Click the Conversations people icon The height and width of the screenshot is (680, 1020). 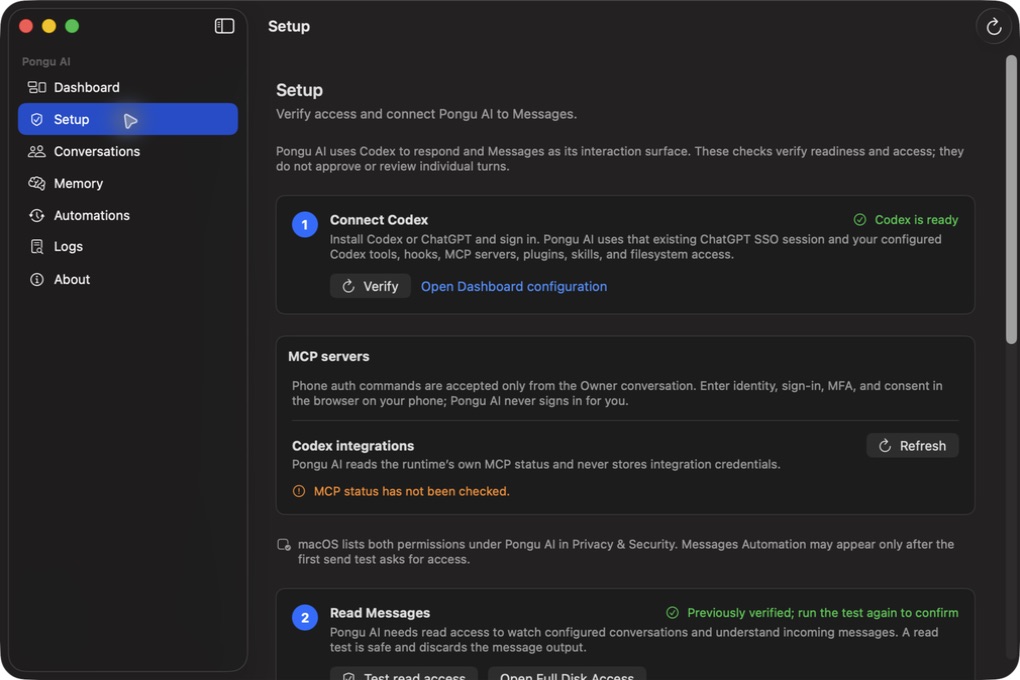pyautogui.click(x=36, y=151)
